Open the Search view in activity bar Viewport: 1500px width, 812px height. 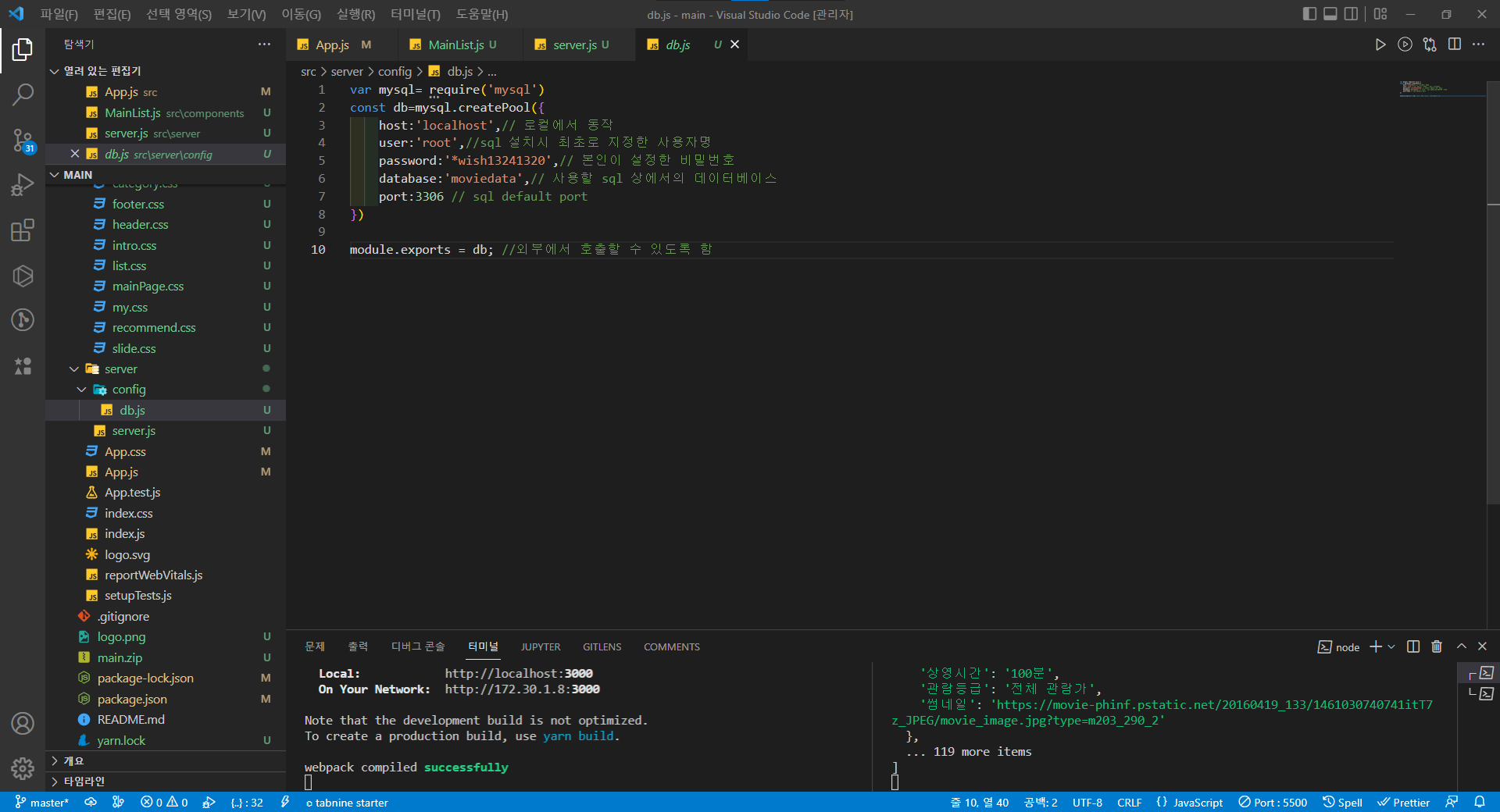[23, 94]
